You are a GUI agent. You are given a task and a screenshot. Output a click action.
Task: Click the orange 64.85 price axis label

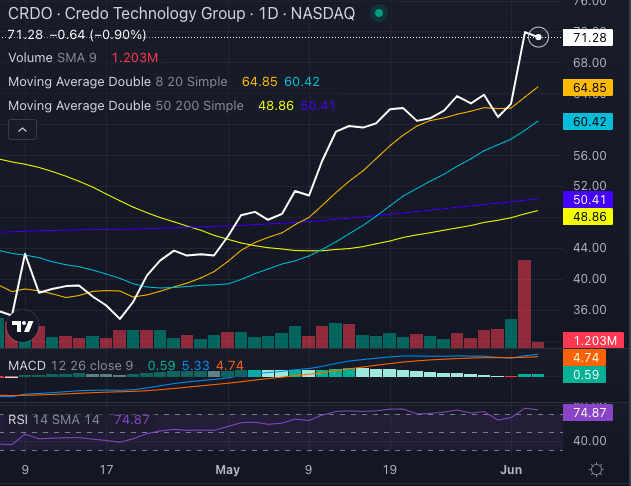[588, 88]
